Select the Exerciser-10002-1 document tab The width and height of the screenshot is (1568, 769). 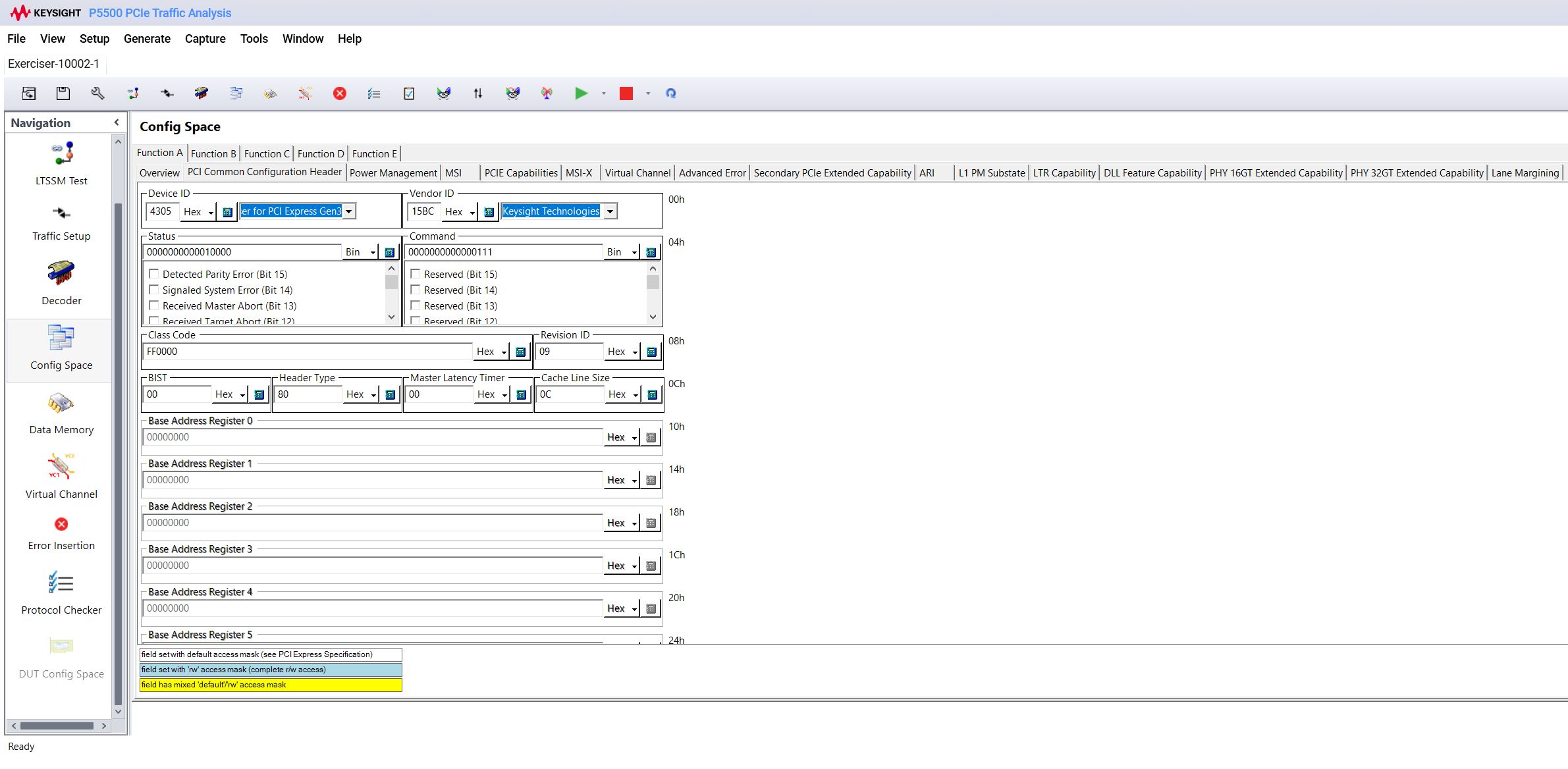[54, 64]
